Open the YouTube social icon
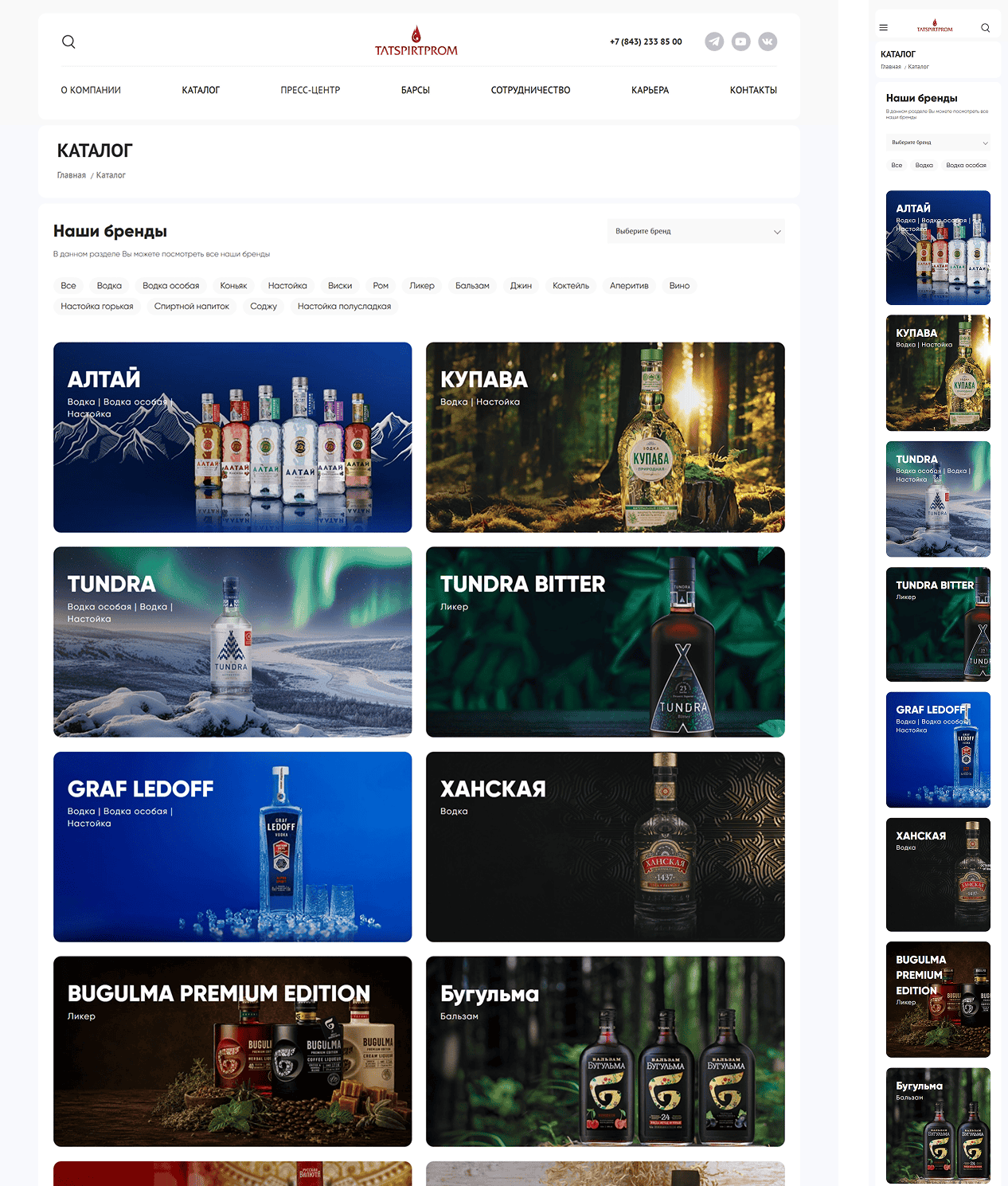1008x1186 pixels. pos(741,41)
